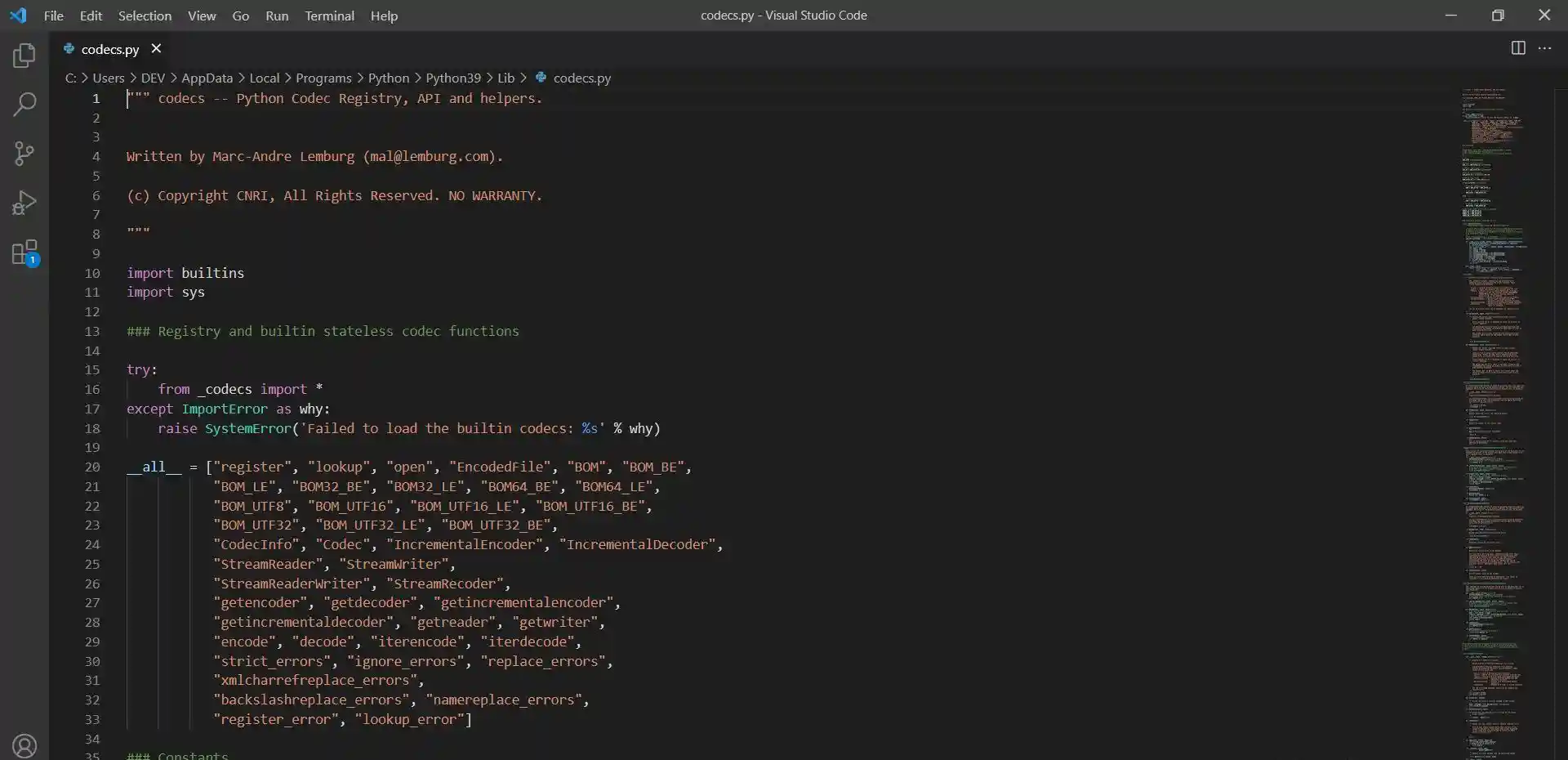Split the editor using the split icon

click(x=1518, y=48)
